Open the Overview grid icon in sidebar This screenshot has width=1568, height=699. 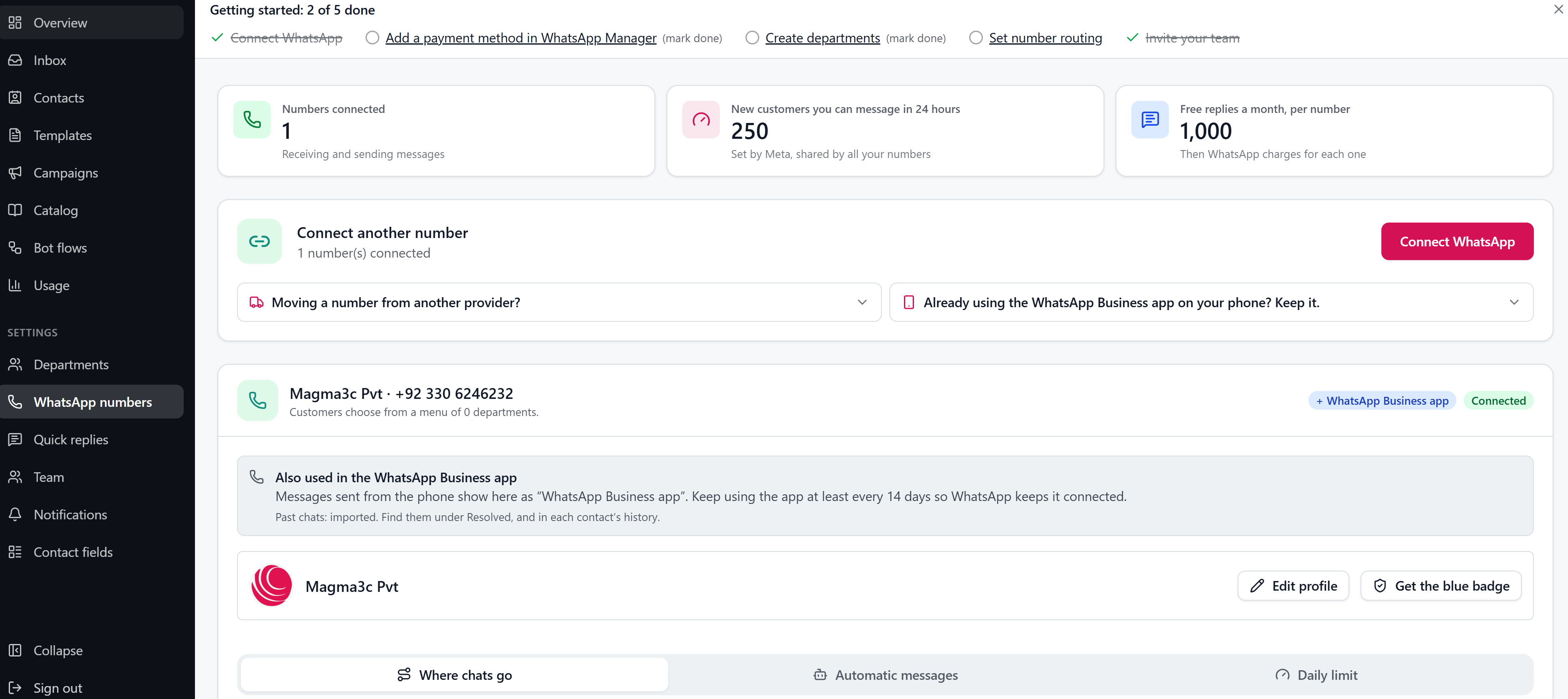tap(15, 23)
